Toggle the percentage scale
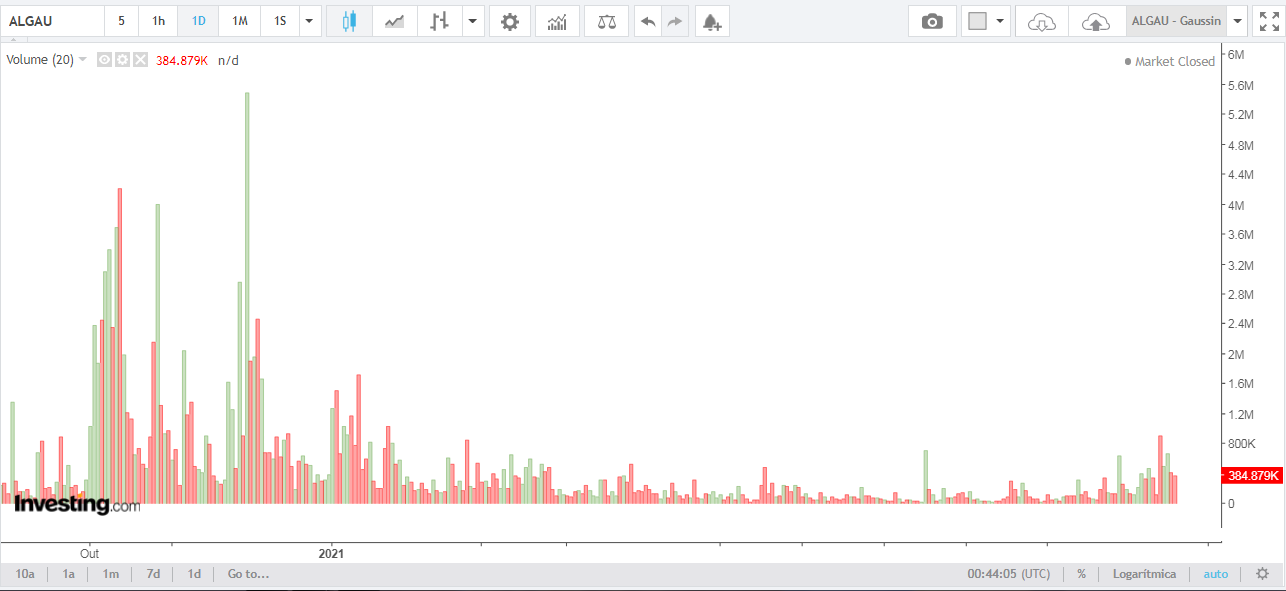This screenshot has width=1286, height=591. 1081,574
